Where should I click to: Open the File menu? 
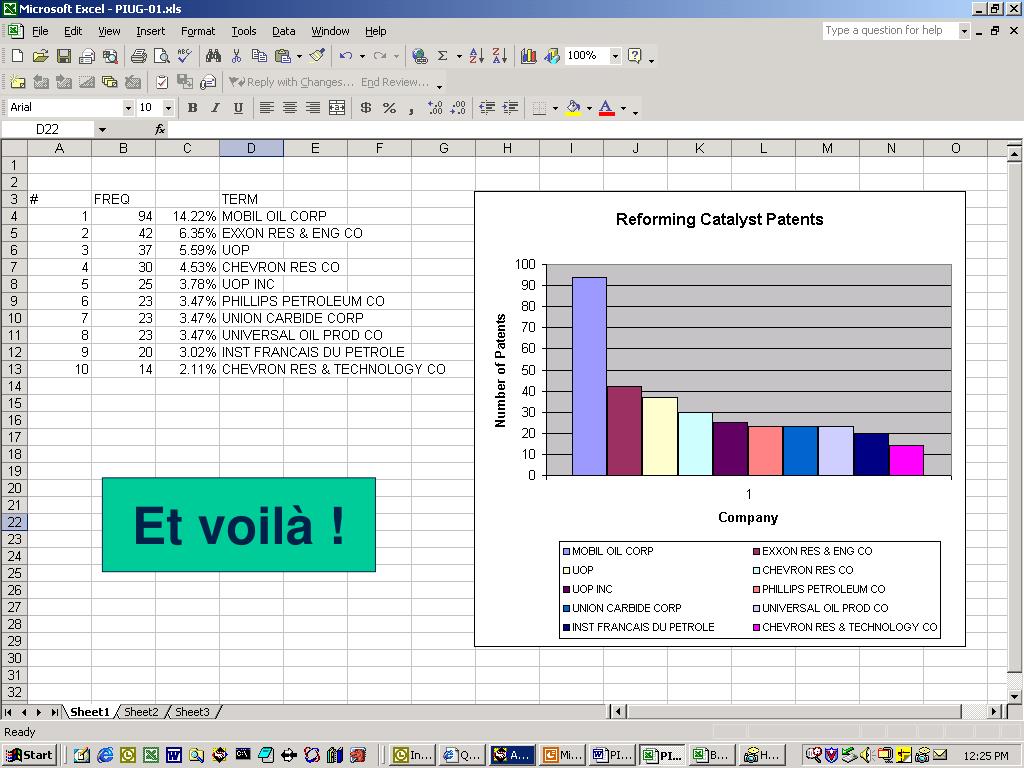[40, 31]
